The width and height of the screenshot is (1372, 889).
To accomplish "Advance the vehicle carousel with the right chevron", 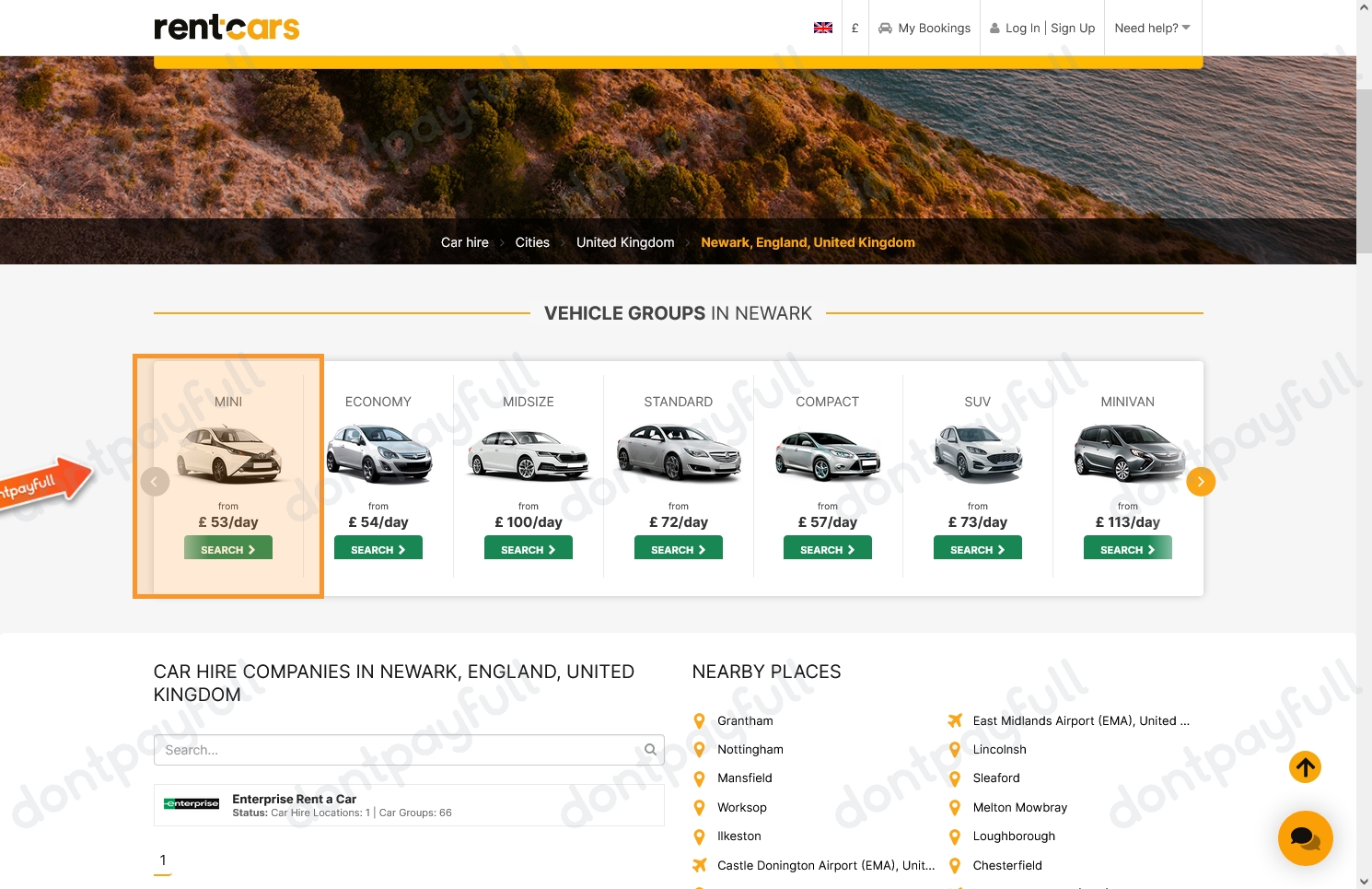I will coord(1201,481).
